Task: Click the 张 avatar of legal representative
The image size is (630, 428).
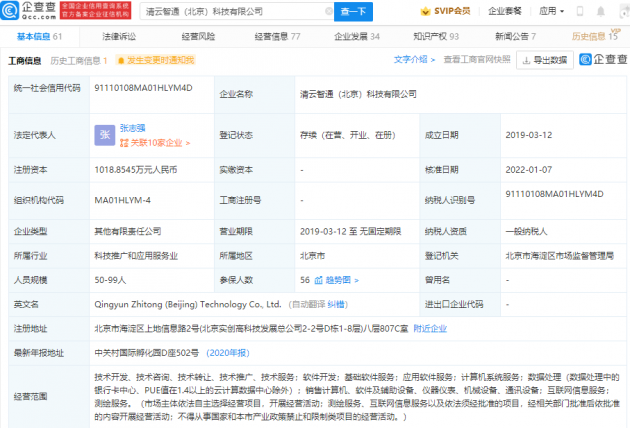Action: click(105, 135)
